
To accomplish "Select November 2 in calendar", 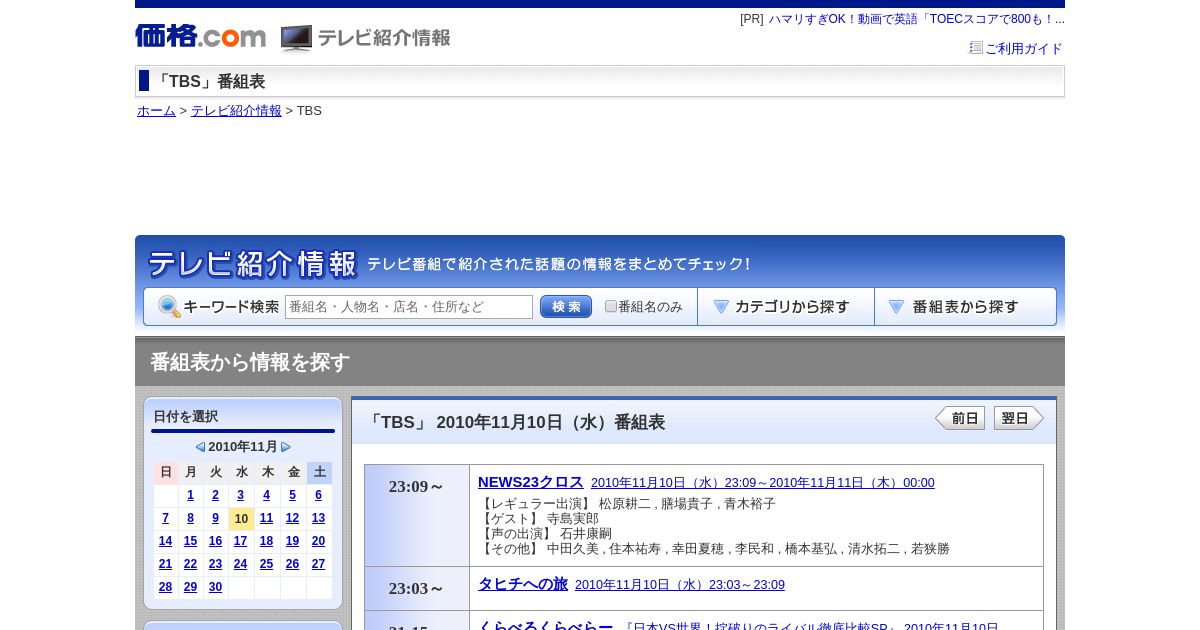I will point(215,495).
